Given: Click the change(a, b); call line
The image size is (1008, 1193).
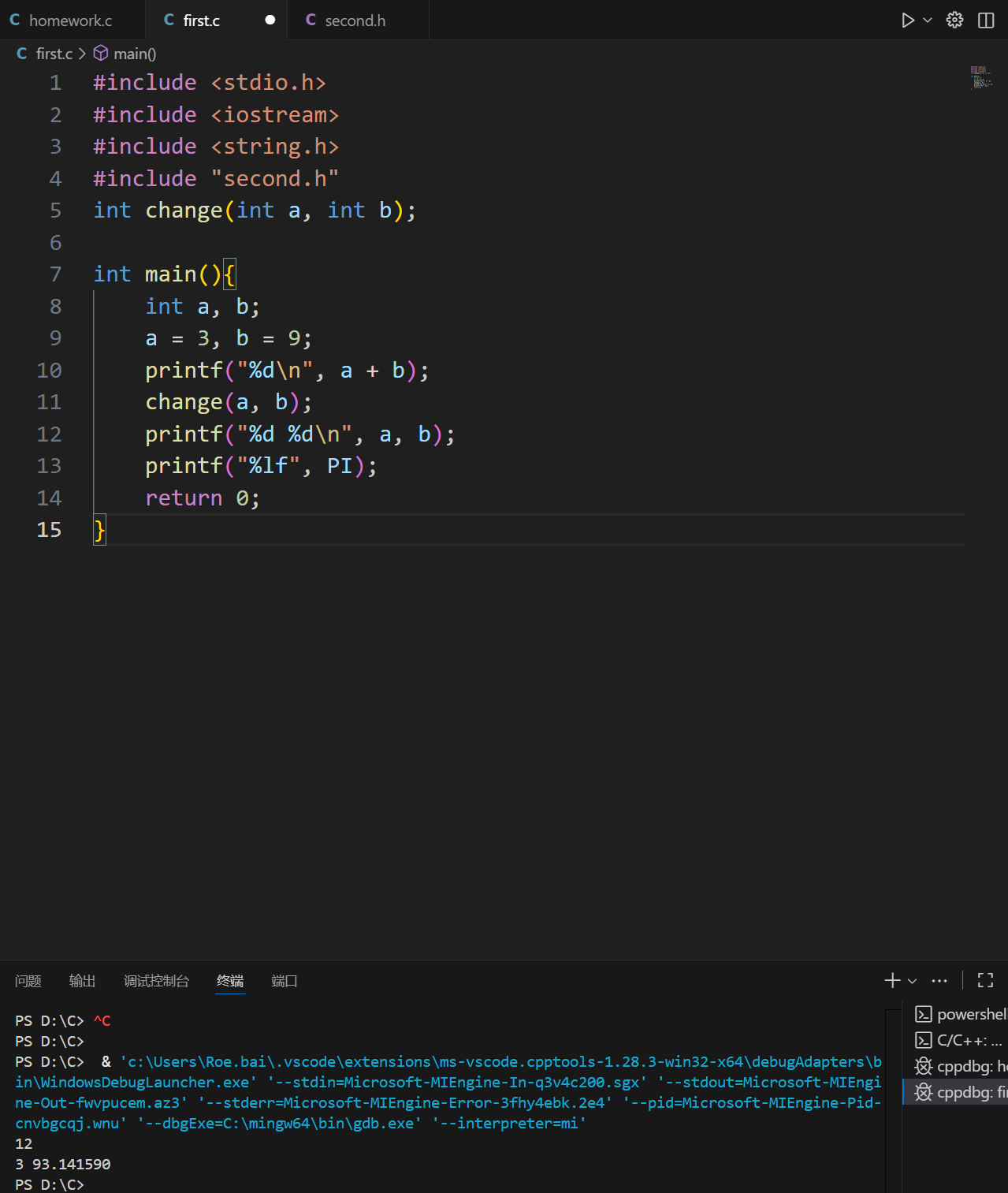Looking at the screenshot, I should pyautogui.click(x=229, y=402).
